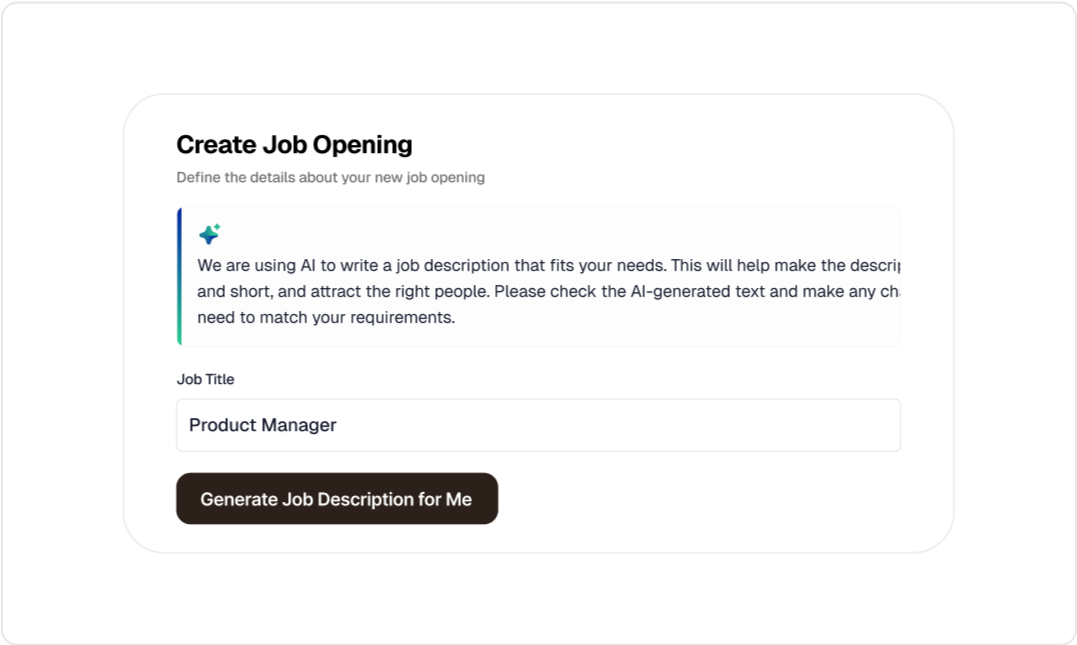
Task: Focus the Job Title input field
Action: point(538,425)
